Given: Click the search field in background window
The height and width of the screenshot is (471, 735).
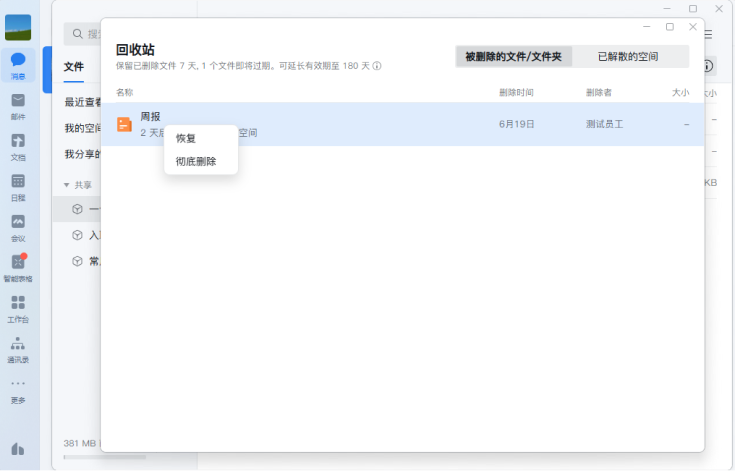Looking at the screenshot, I should 84,34.
